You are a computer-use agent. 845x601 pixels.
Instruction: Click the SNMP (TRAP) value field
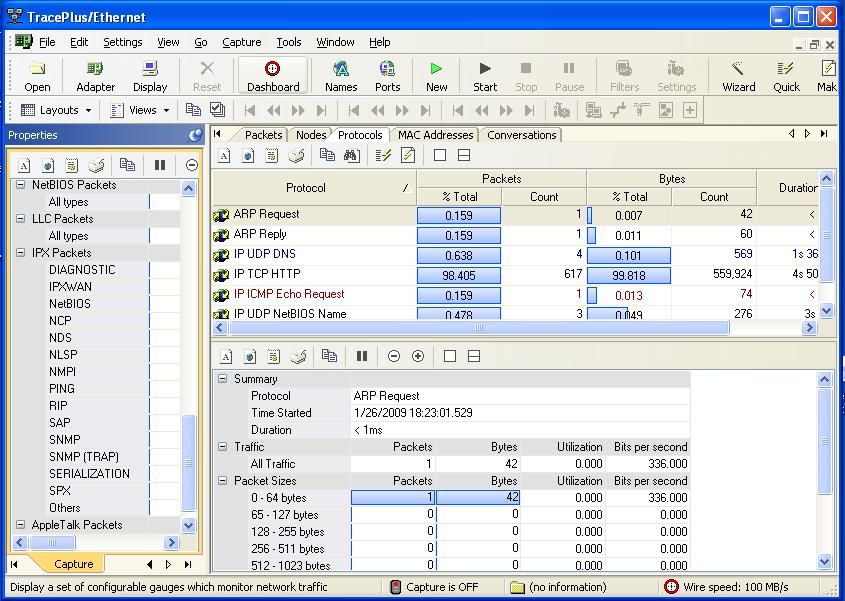(164, 457)
